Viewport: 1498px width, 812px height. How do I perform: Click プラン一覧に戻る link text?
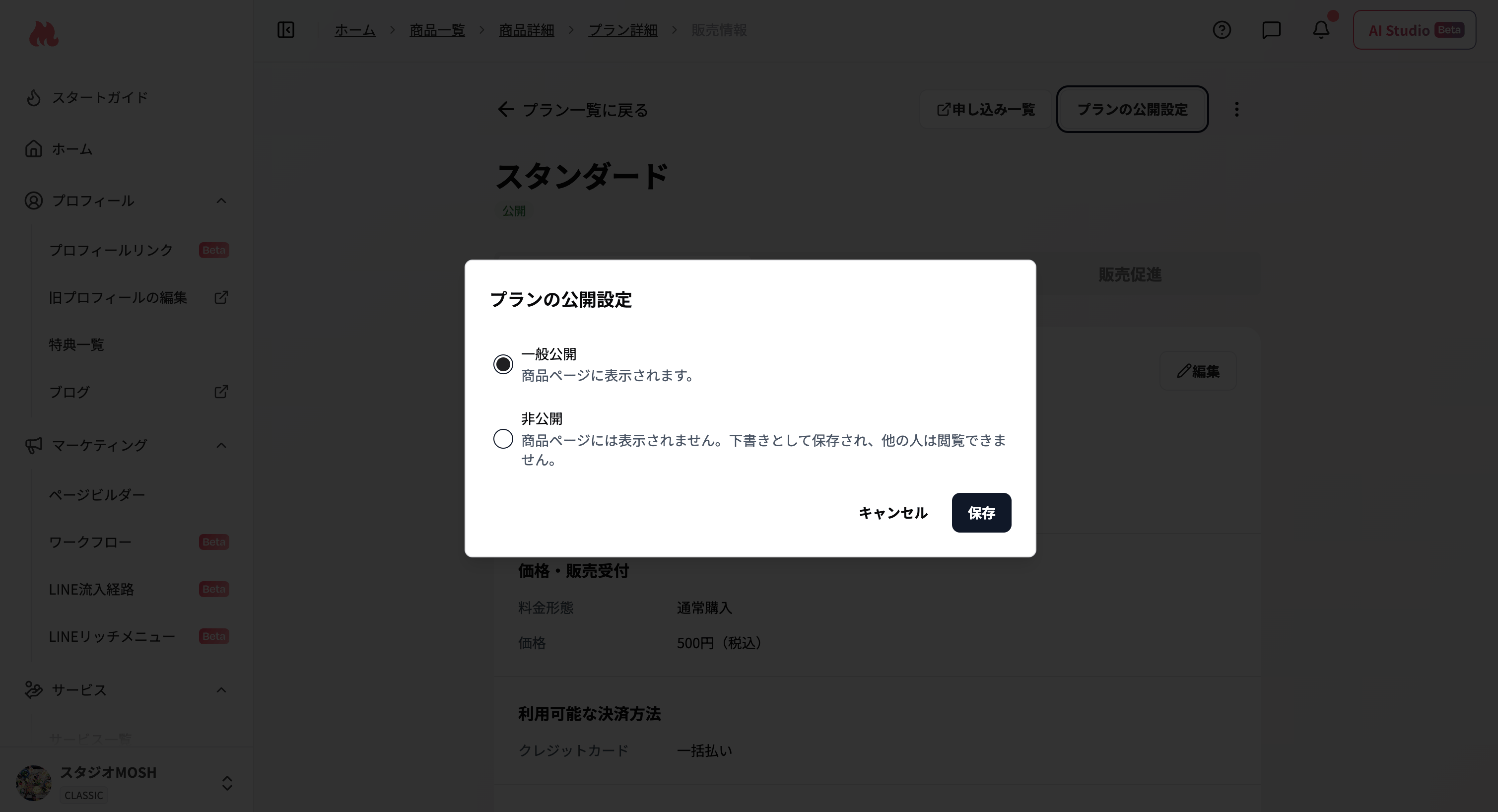[x=585, y=110]
